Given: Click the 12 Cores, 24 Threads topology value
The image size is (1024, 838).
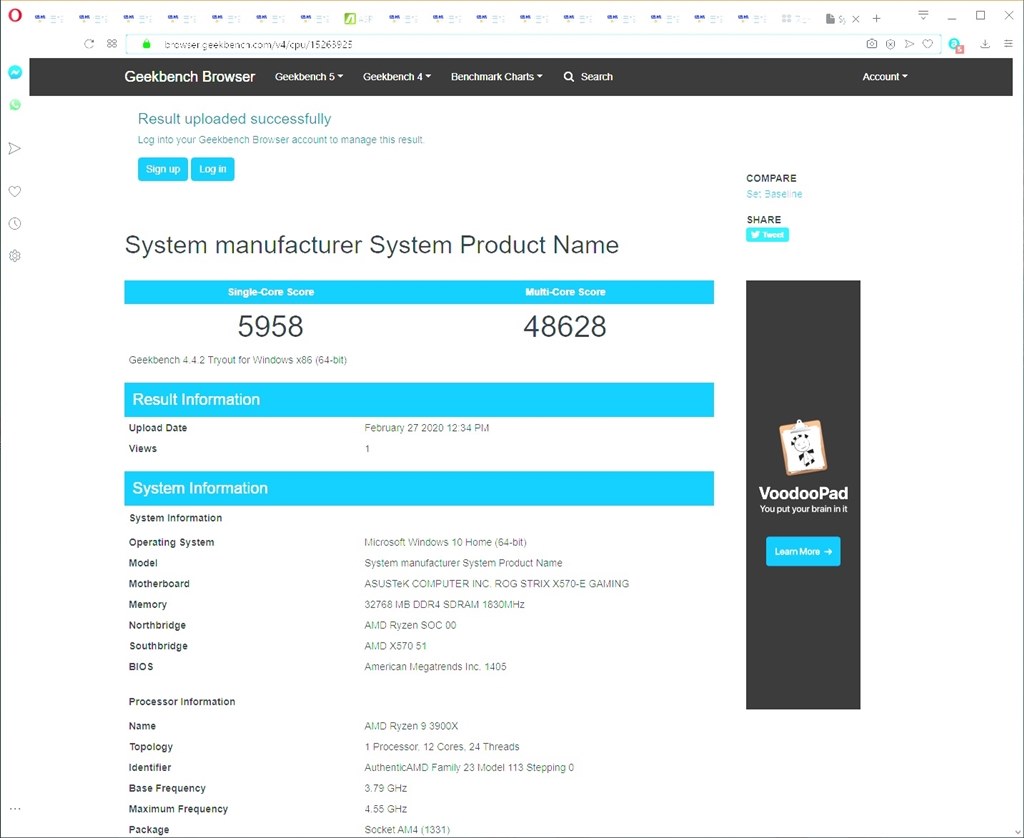Looking at the screenshot, I should tap(442, 747).
